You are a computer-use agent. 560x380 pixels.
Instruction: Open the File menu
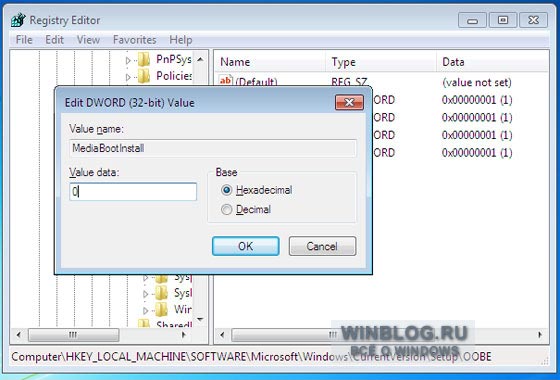[x=24, y=40]
